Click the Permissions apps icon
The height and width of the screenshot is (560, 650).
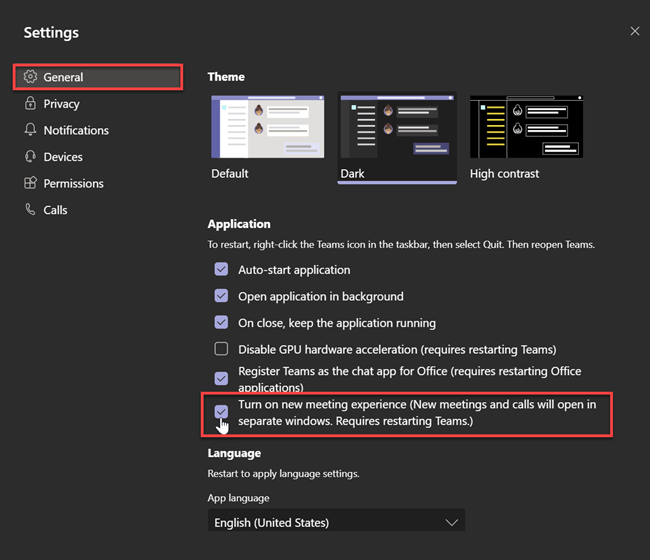(30, 183)
